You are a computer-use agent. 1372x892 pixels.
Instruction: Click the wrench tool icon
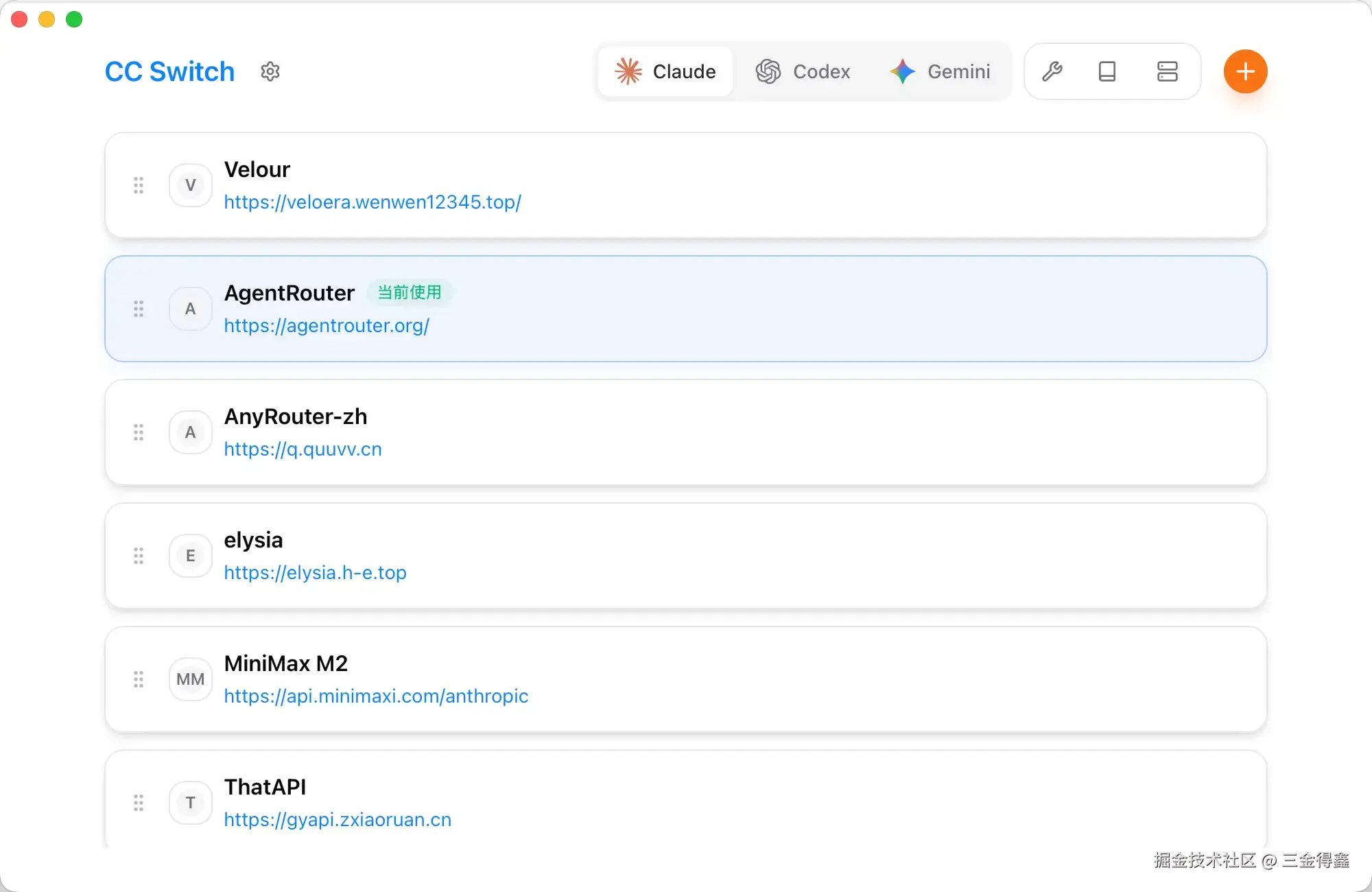pos(1052,71)
